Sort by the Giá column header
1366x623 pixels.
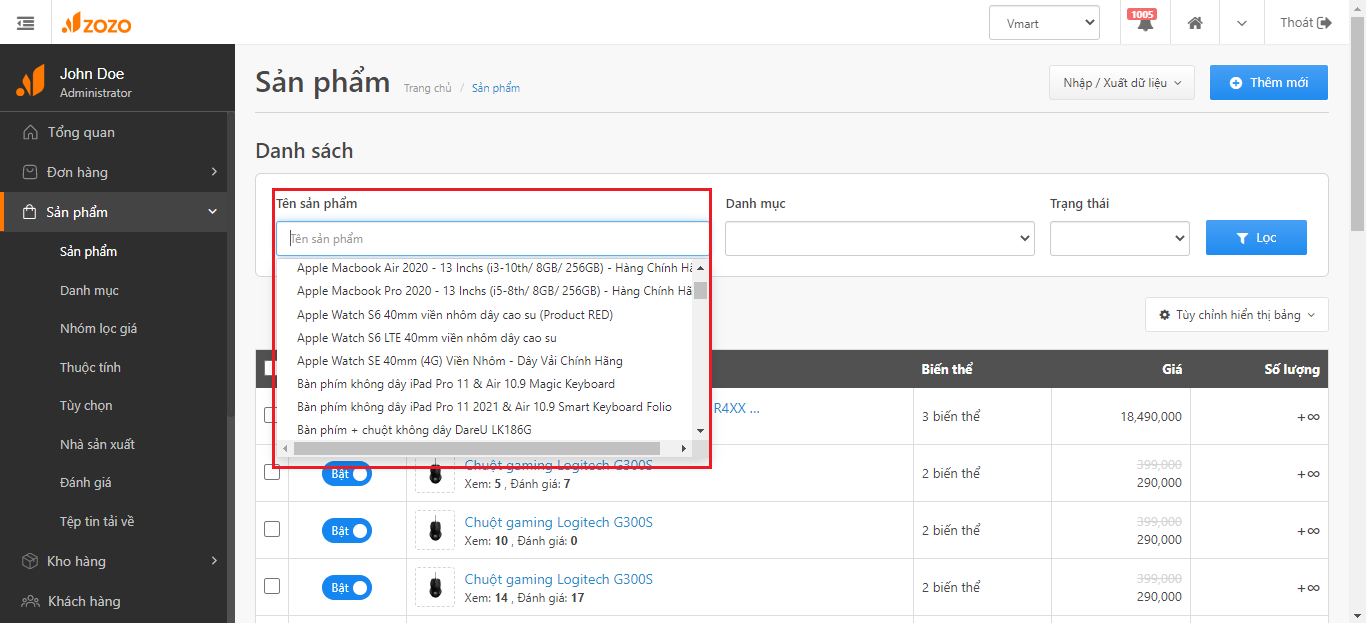[1172, 369]
